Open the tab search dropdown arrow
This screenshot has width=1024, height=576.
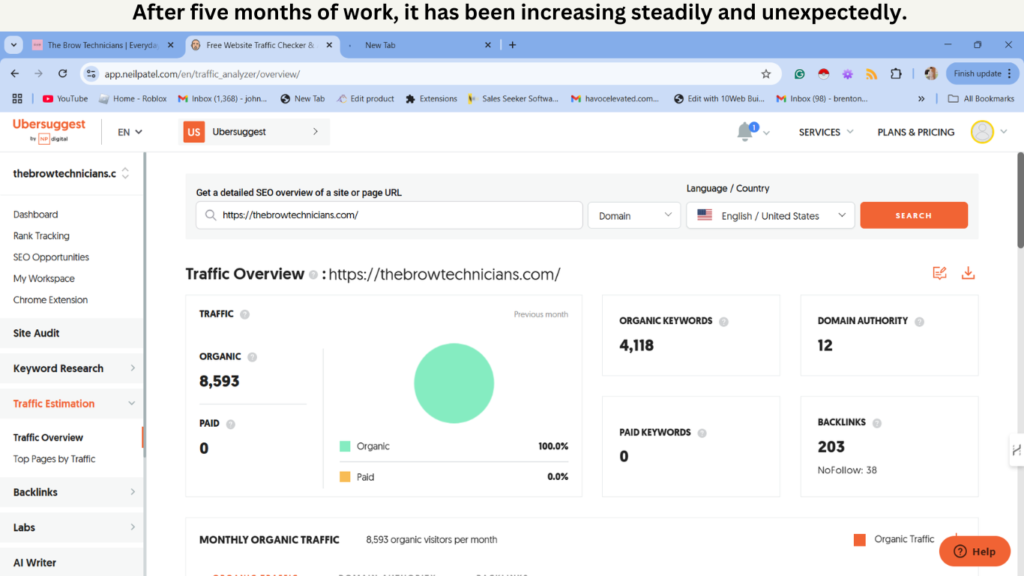(14, 45)
